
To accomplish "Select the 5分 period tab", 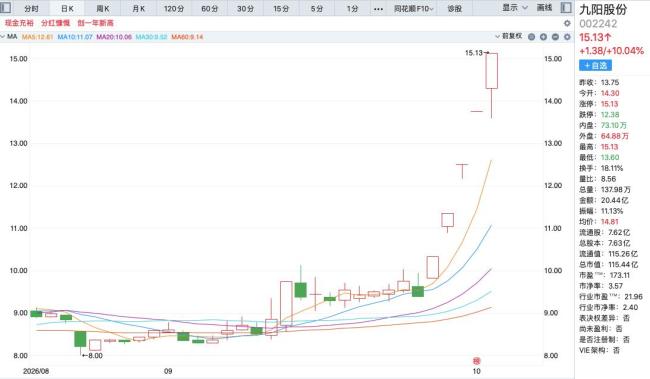I will (x=317, y=8).
